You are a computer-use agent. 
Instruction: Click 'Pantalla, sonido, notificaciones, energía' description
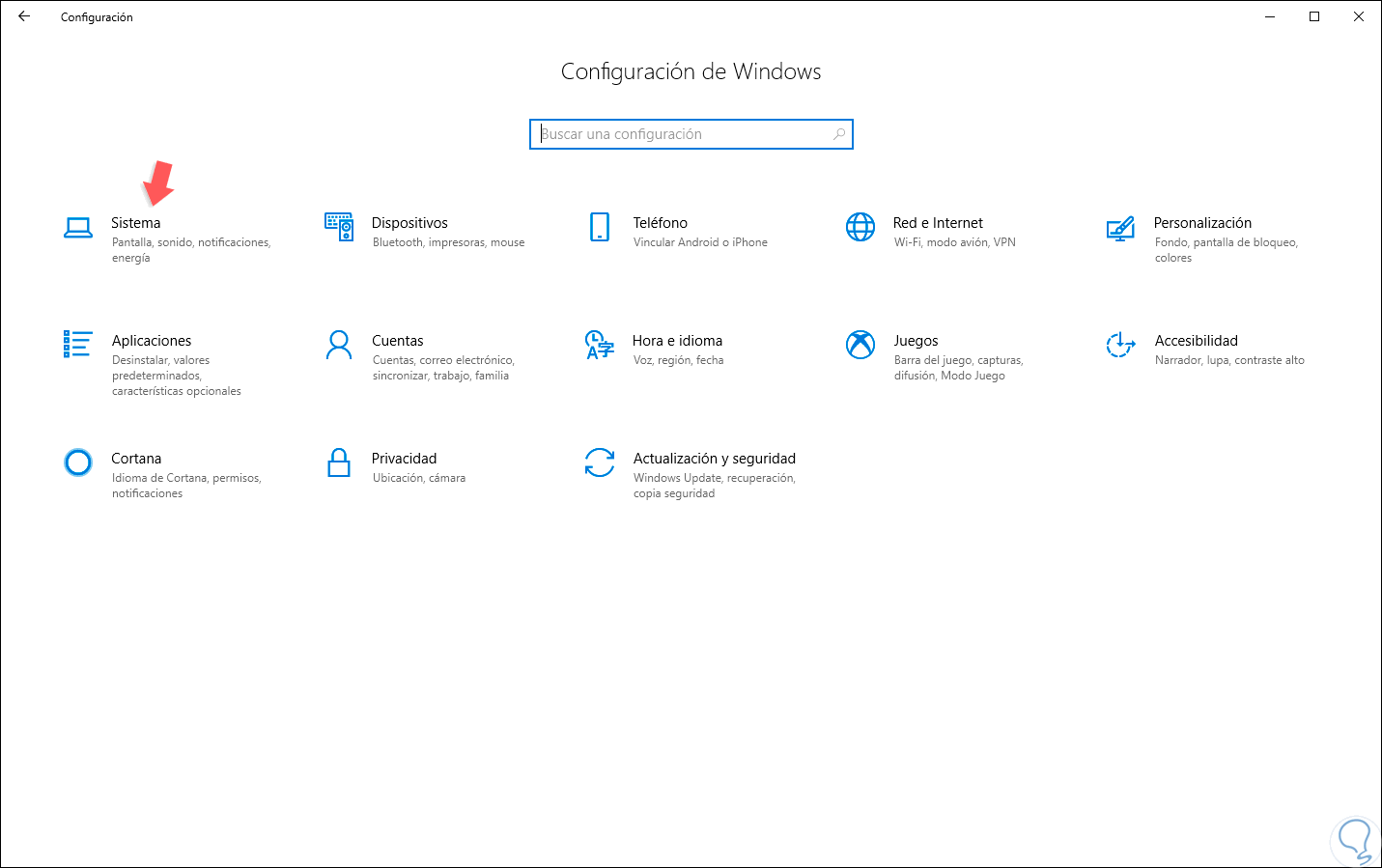(191, 250)
